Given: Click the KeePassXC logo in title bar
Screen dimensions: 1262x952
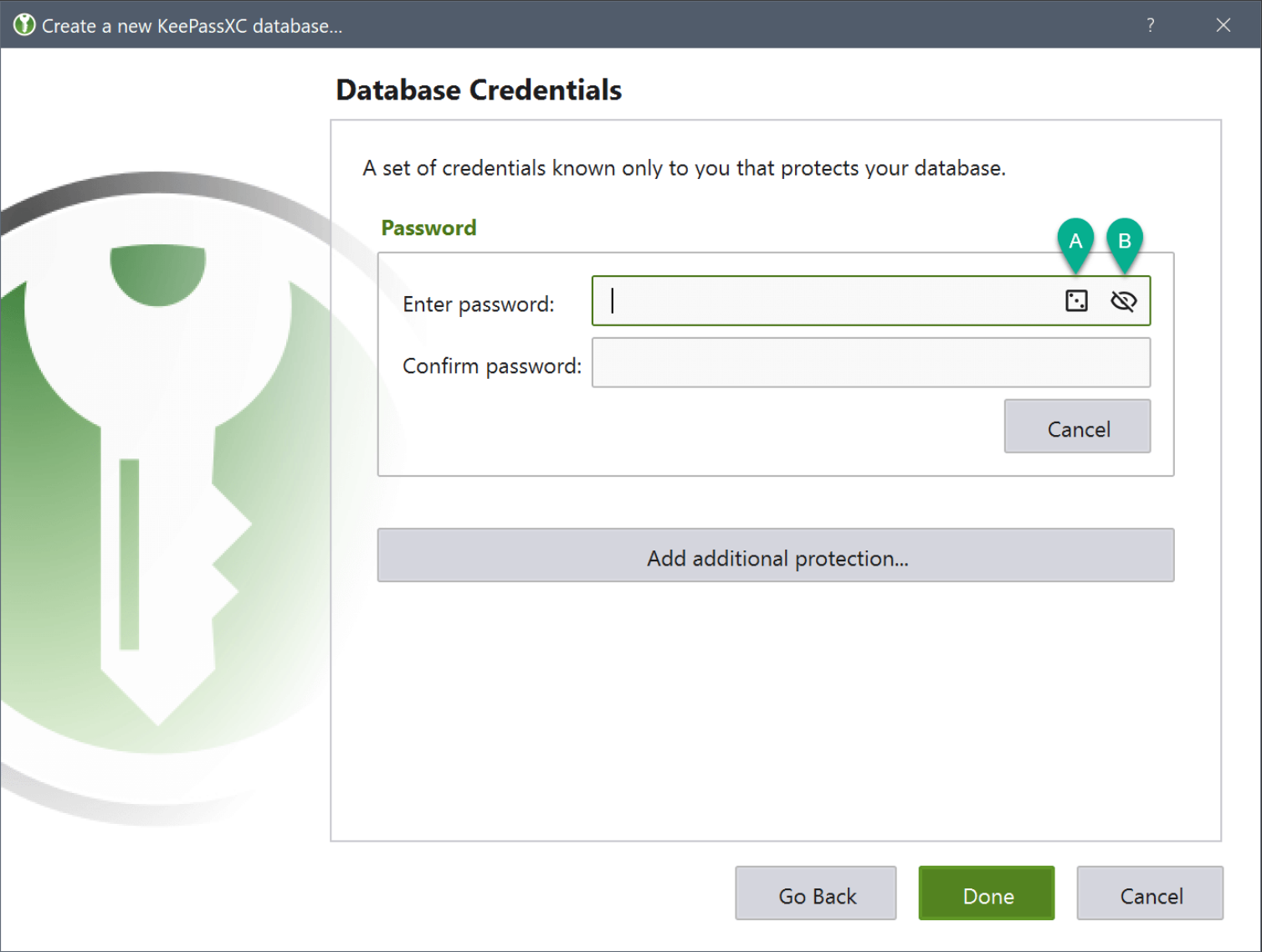Looking at the screenshot, I should pyautogui.click(x=24, y=25).
